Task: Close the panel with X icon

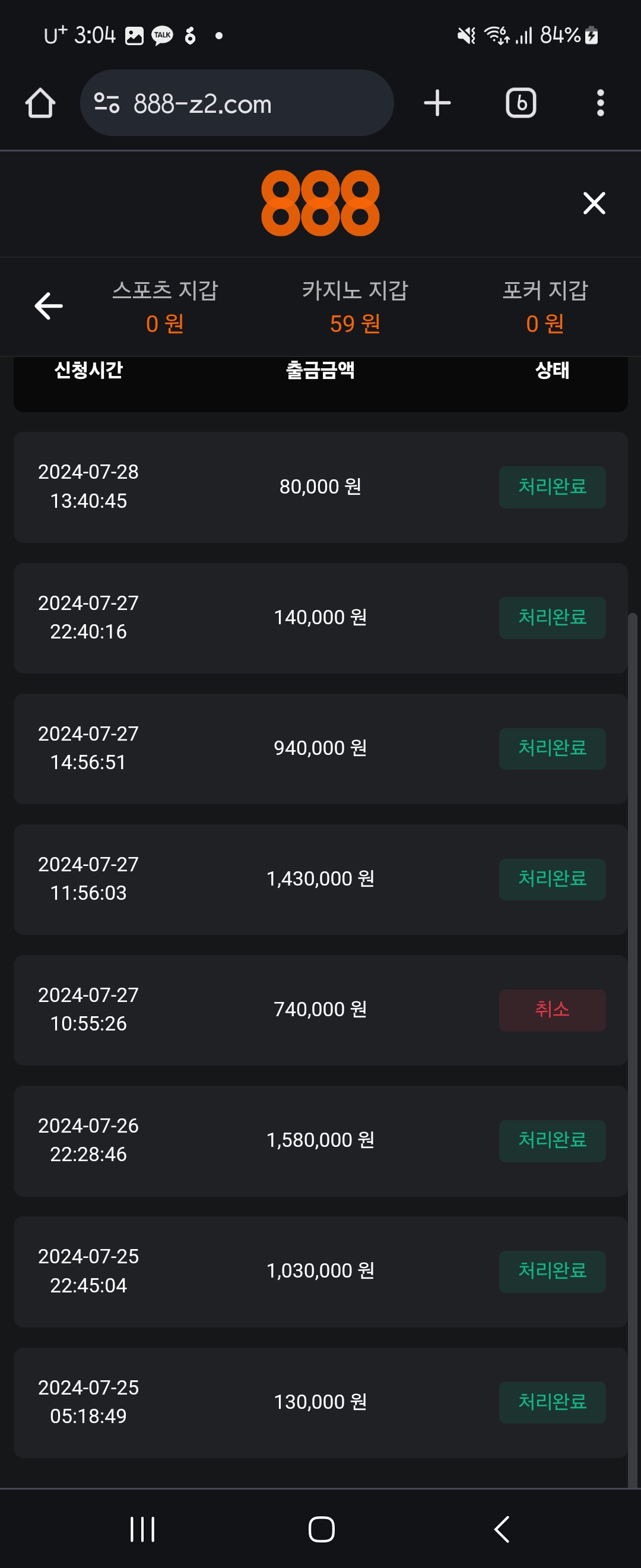Action: (x=594, y=203)
